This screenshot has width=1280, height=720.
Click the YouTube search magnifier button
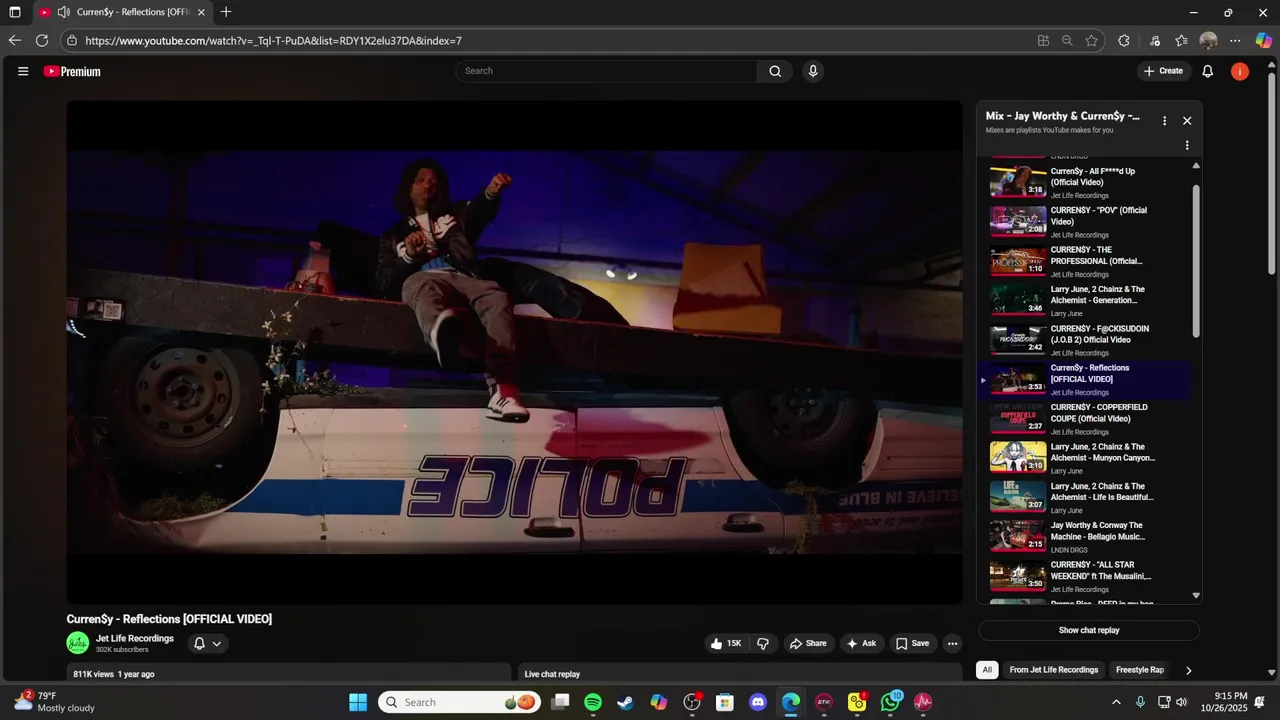coord(775,71)
